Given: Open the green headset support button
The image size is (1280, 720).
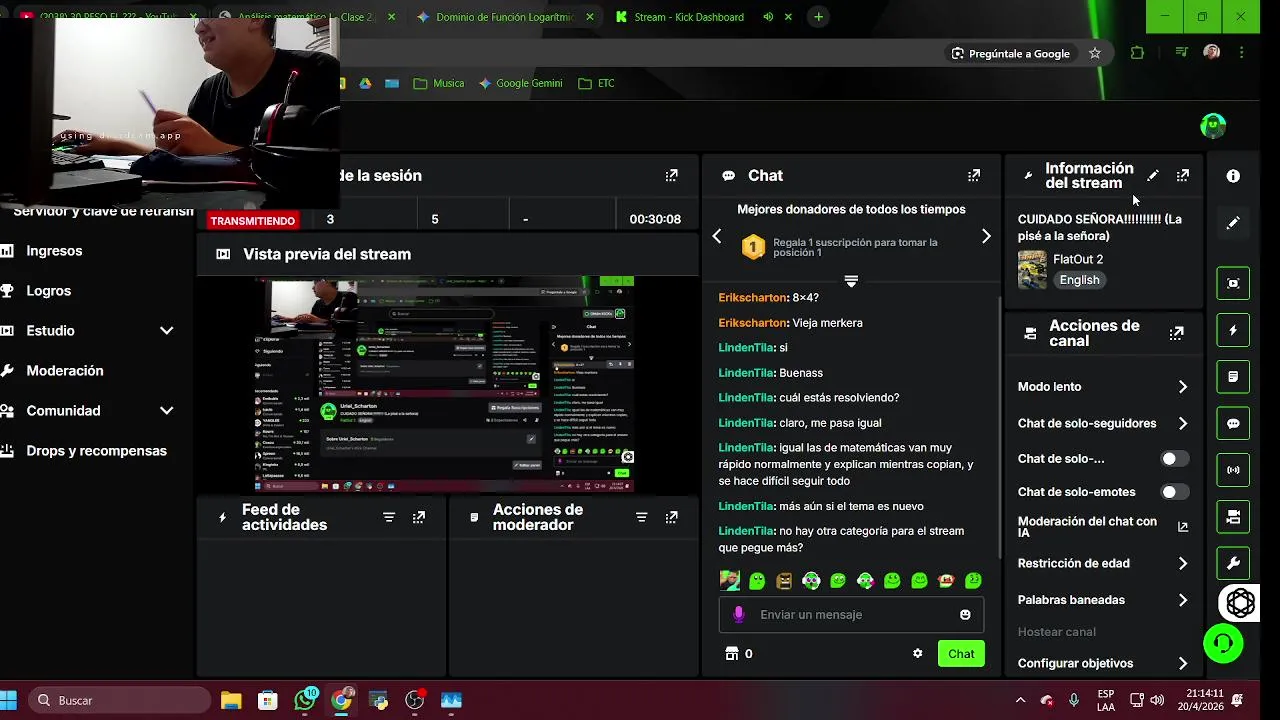Looking at the screenshot, I should pyautogui.click(x=1223, y=643).
